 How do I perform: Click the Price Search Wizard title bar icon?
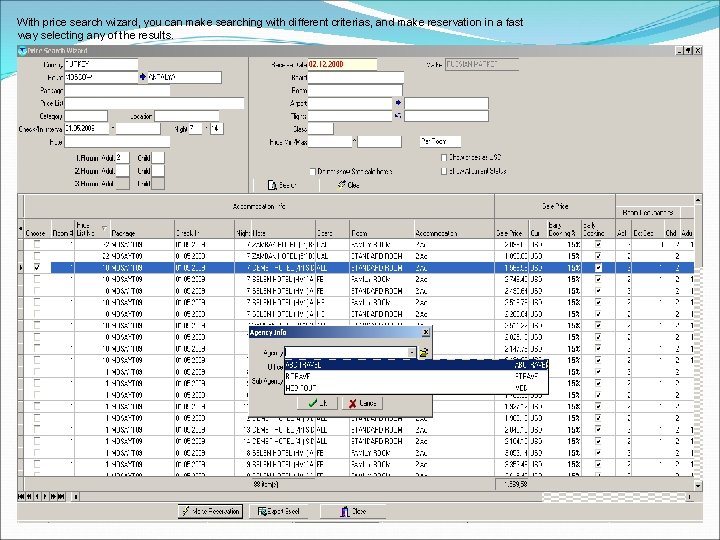point(22,51)
